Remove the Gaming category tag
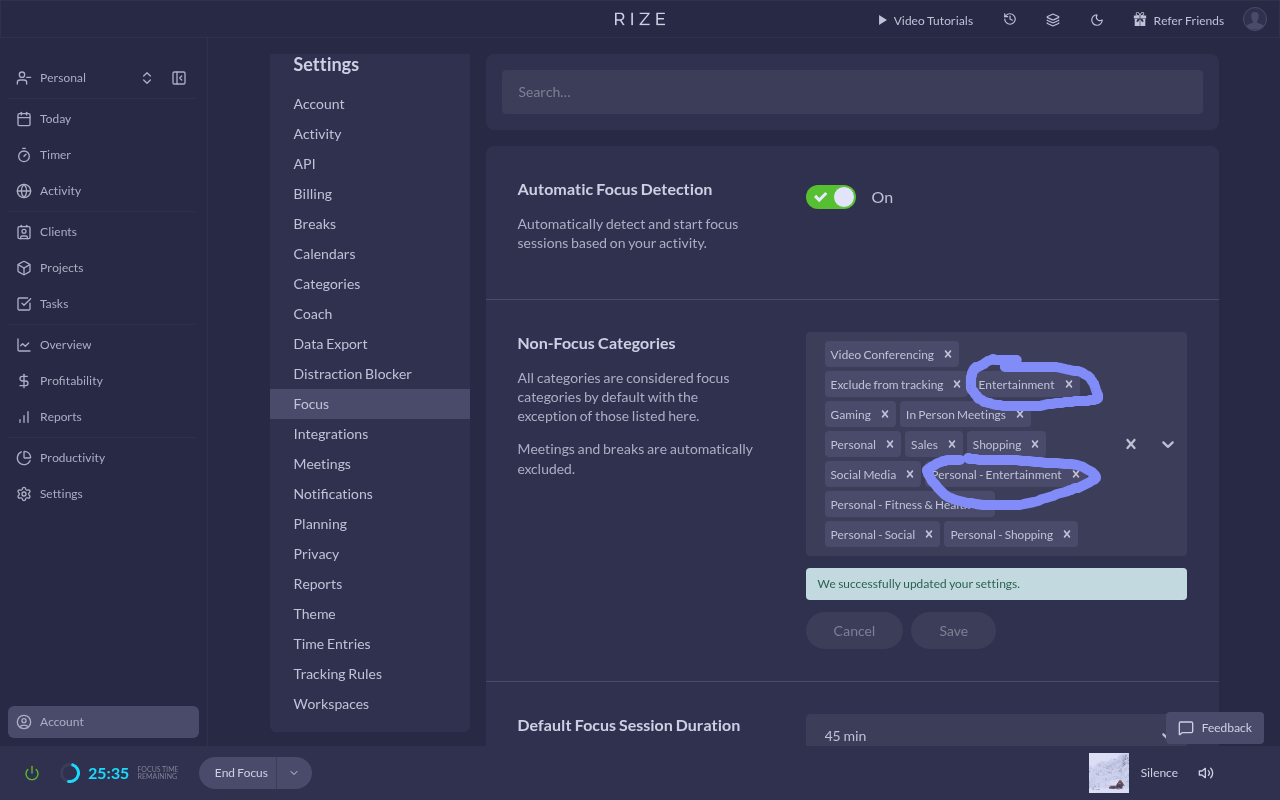 coord(885,415)
